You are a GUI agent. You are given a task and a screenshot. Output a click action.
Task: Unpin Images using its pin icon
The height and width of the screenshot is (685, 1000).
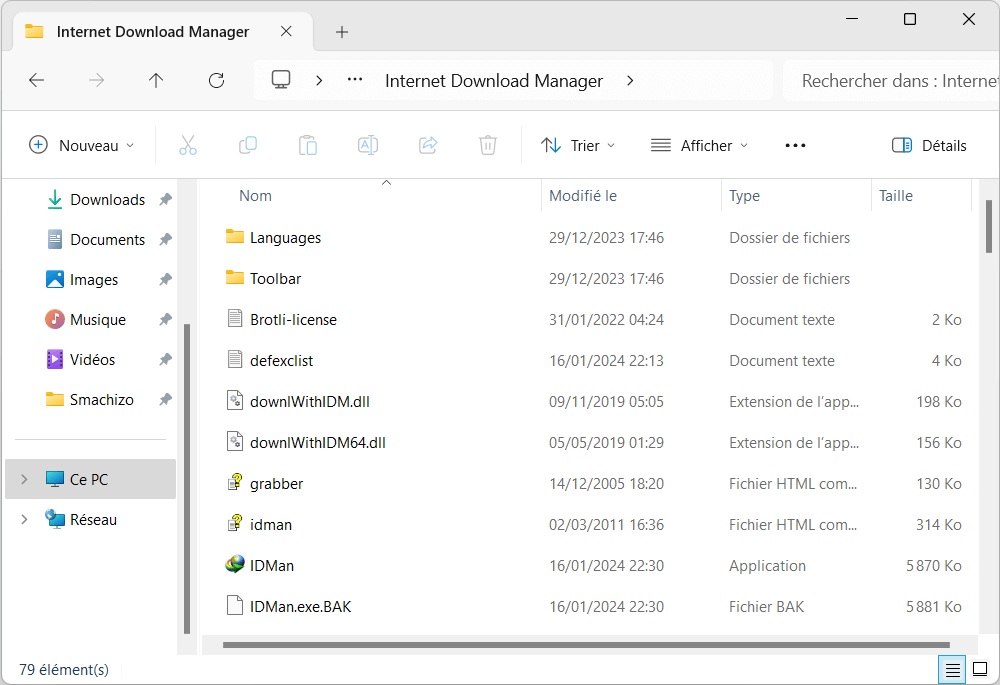(x=165, y=279)
